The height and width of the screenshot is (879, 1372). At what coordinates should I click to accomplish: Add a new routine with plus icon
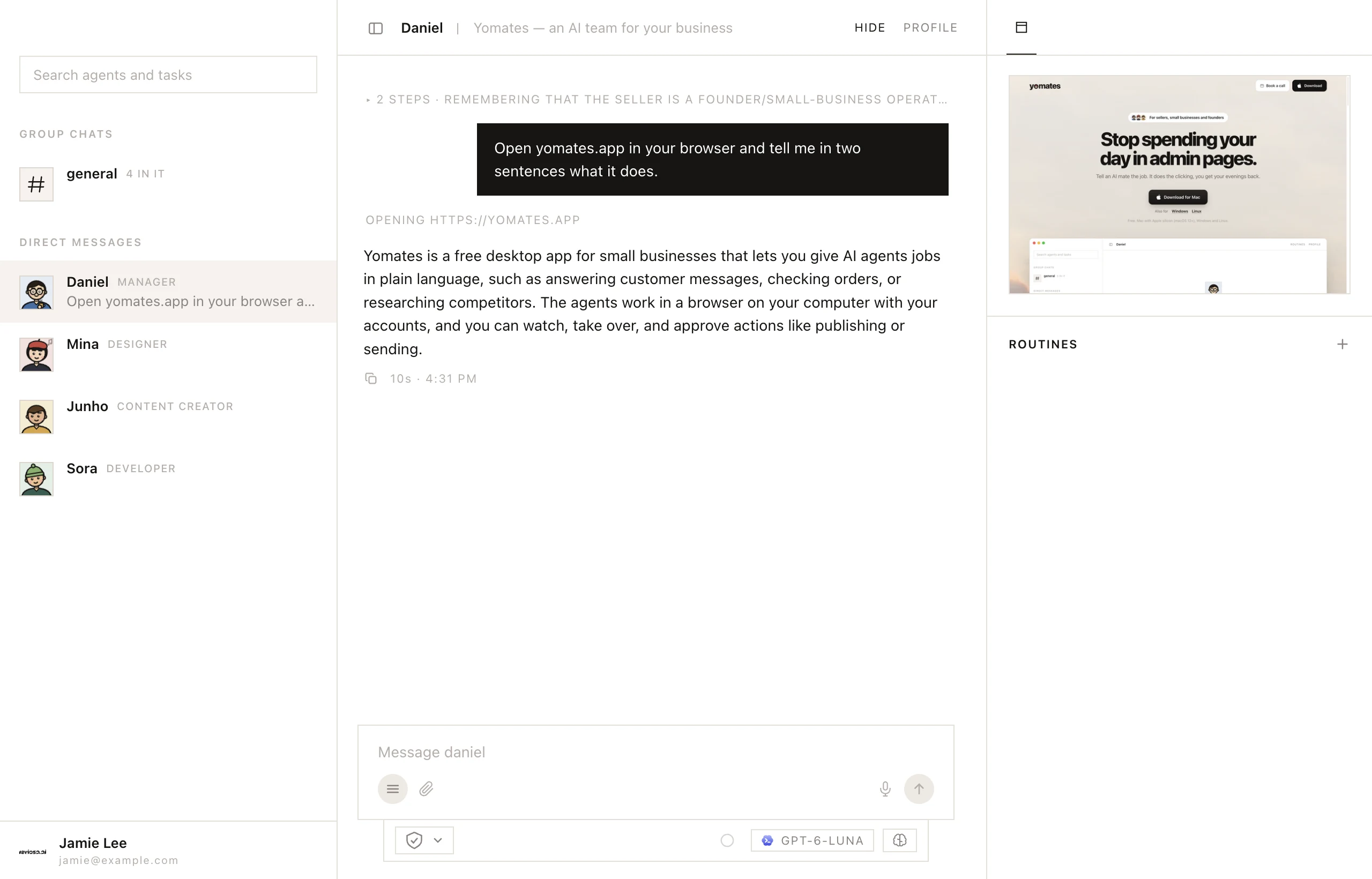1343,344
